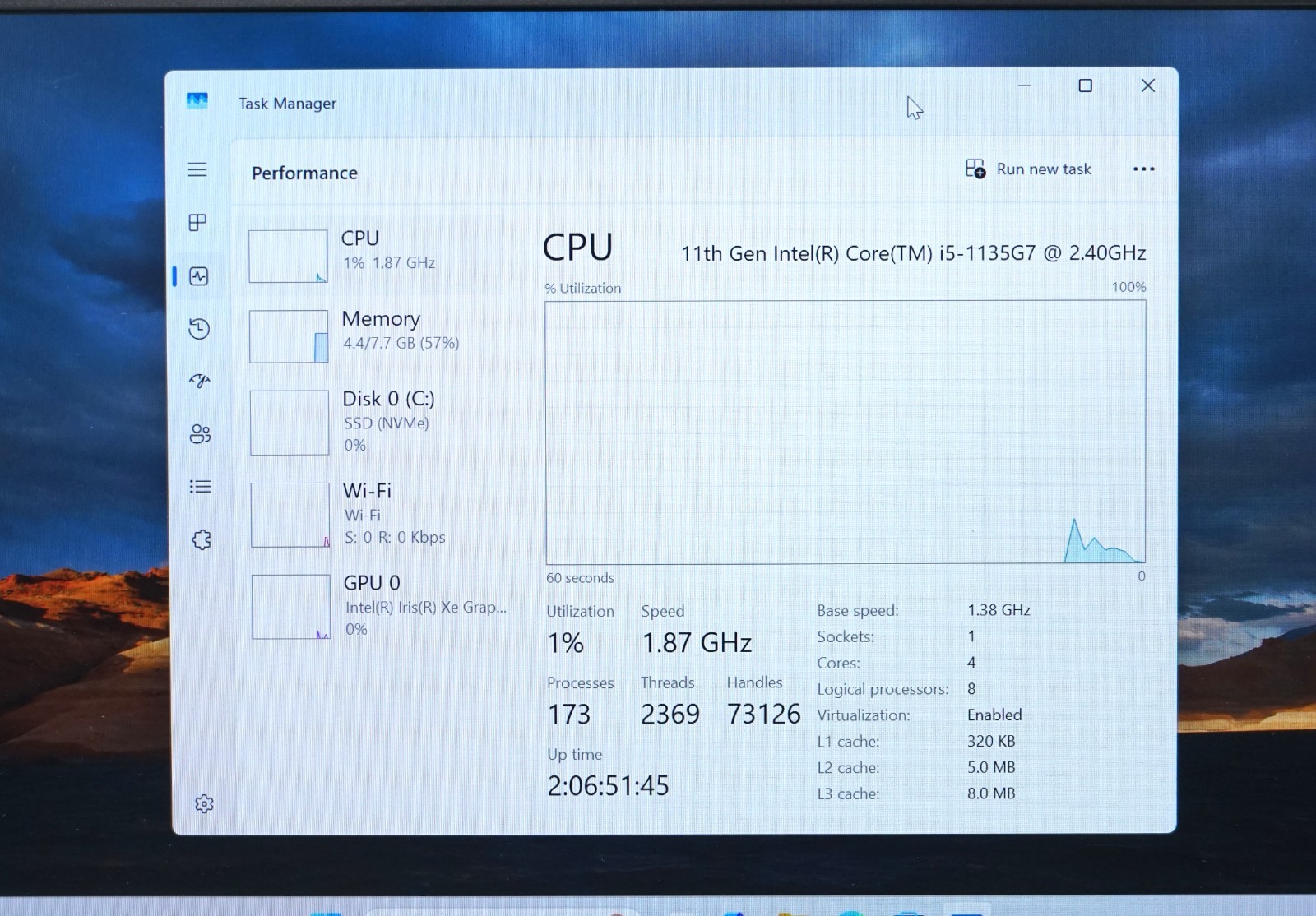Click the 73126 handles count

pyautogui.click(x=763, y=714)
